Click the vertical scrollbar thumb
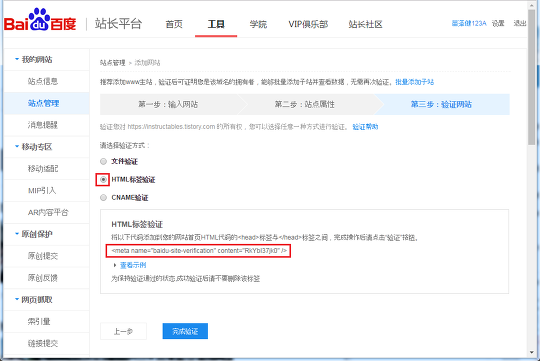The height and width of the screenshot is (361, 540). 531,78
